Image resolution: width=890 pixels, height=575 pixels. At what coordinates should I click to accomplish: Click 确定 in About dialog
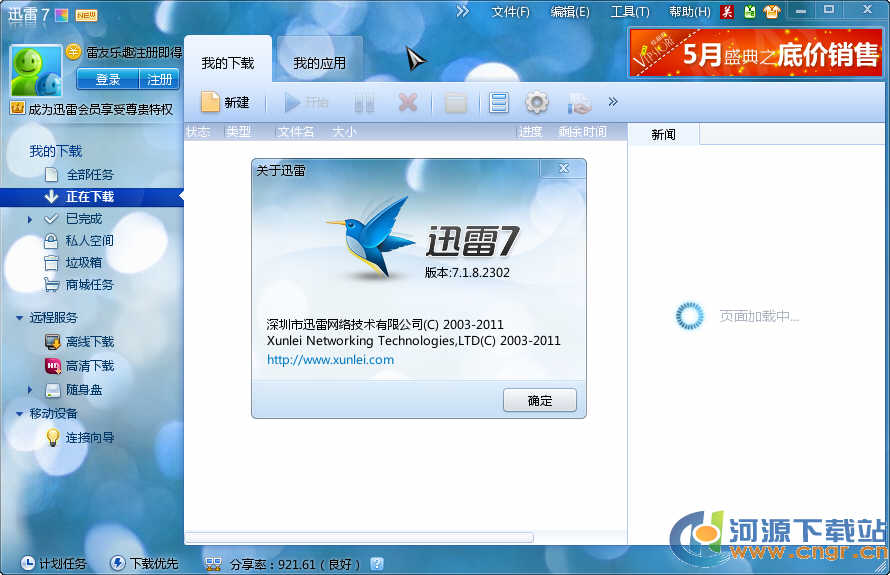pos(540,401)
